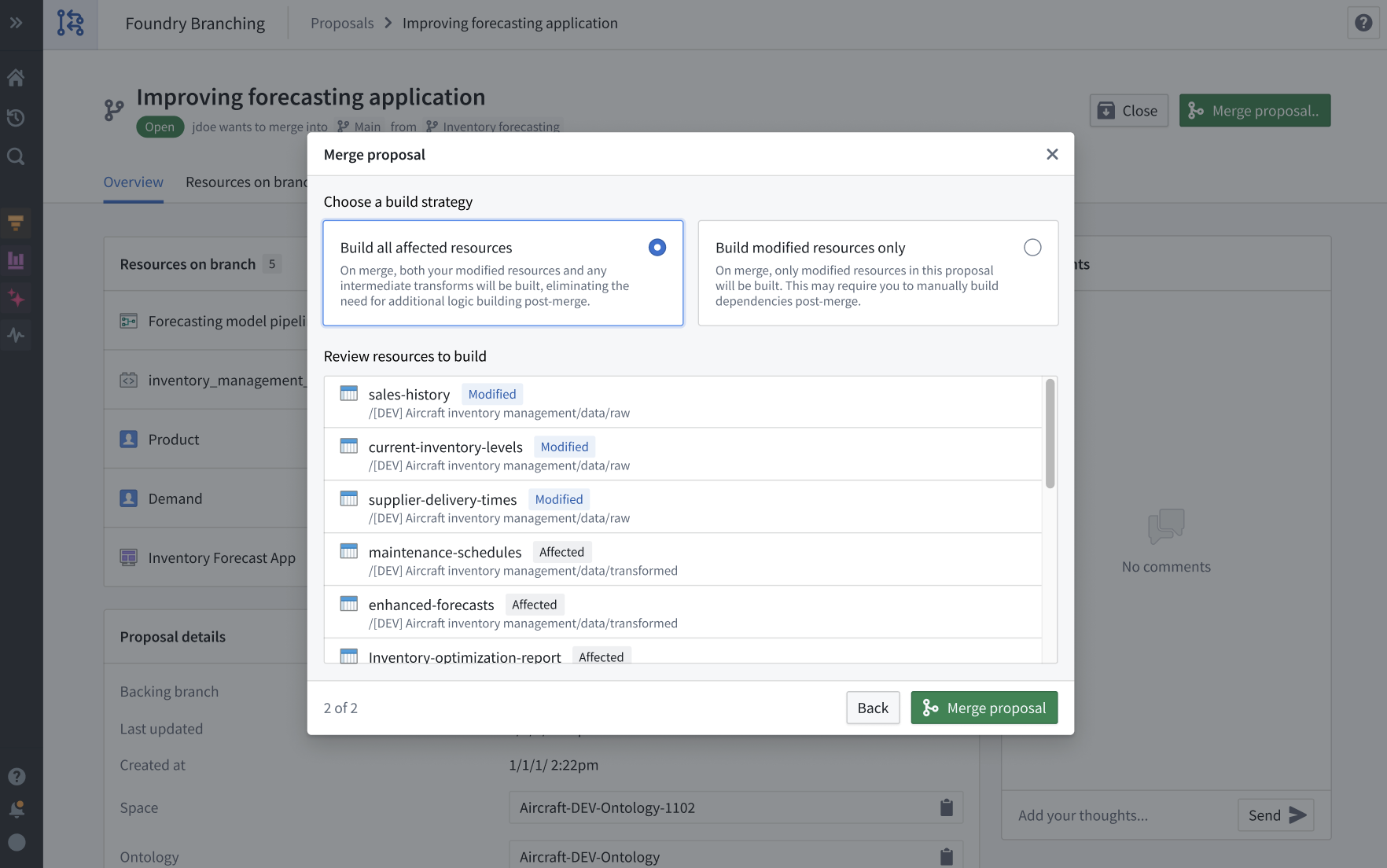
Task: Open the Inventory Forecast App resource
Action: click(x=222, y=557)
